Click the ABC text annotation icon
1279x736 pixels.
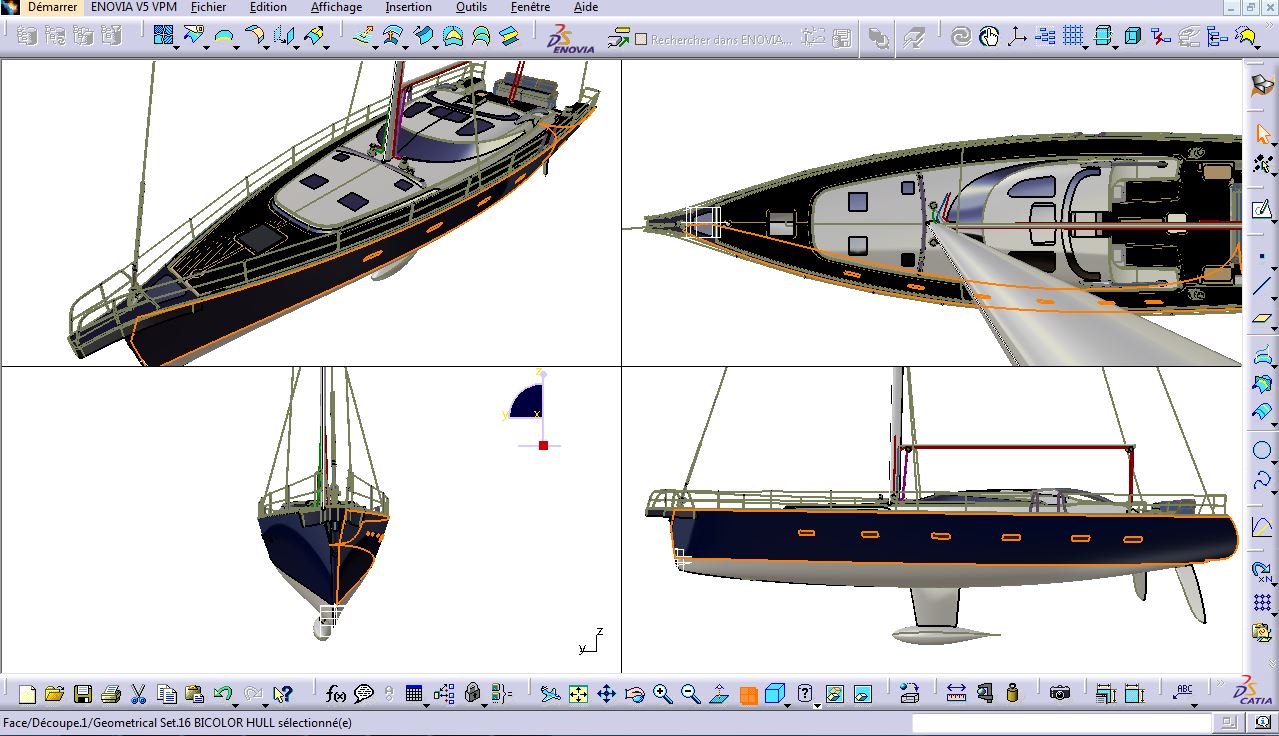[x=1185, y=691]
